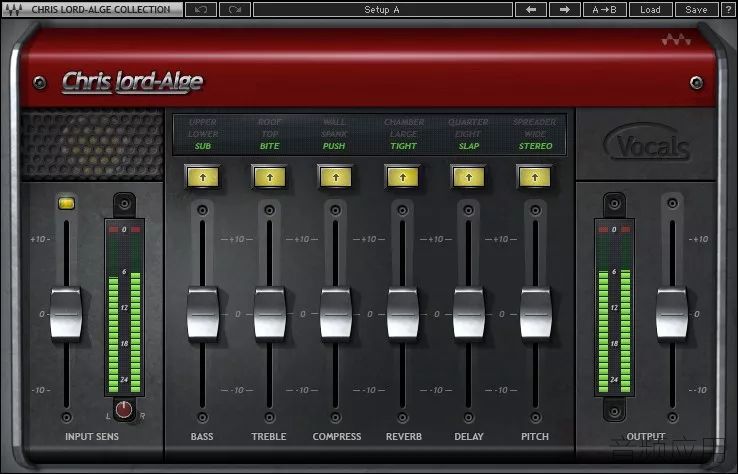Click the yellow input sens indicator light
This screenshot has height=474, width=738.
click(66, 203)
